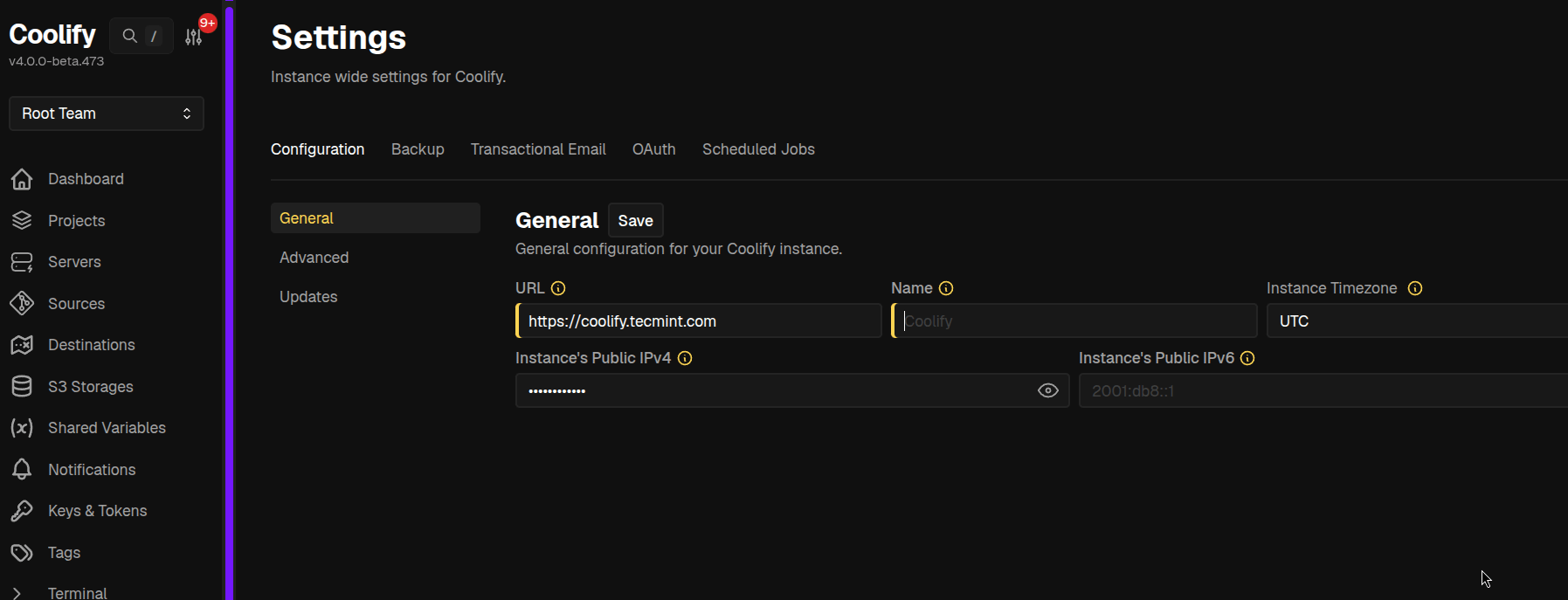1568x600 pixels.
Task: Click the Terminal prompt icon
Action: click(x=17, y=593)
